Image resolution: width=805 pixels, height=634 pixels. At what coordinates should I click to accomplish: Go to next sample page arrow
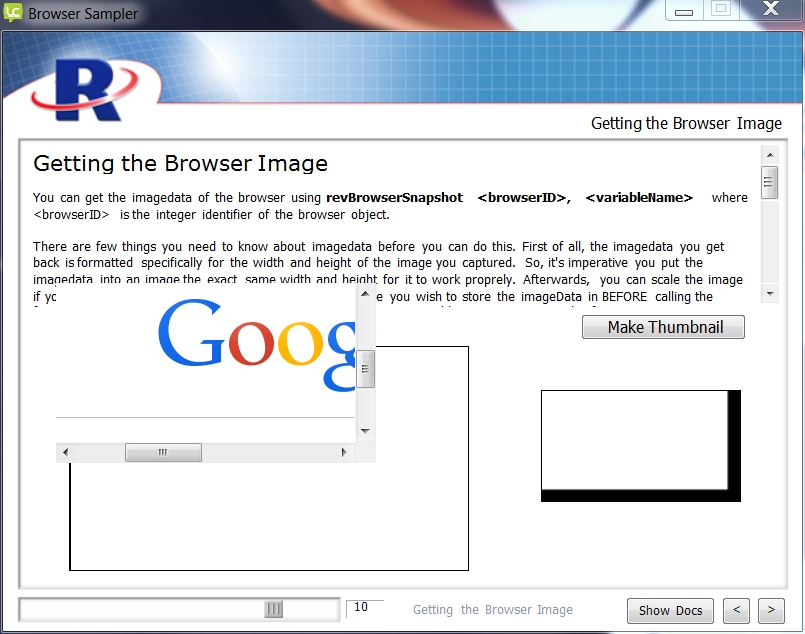click(x=771, y=610)
